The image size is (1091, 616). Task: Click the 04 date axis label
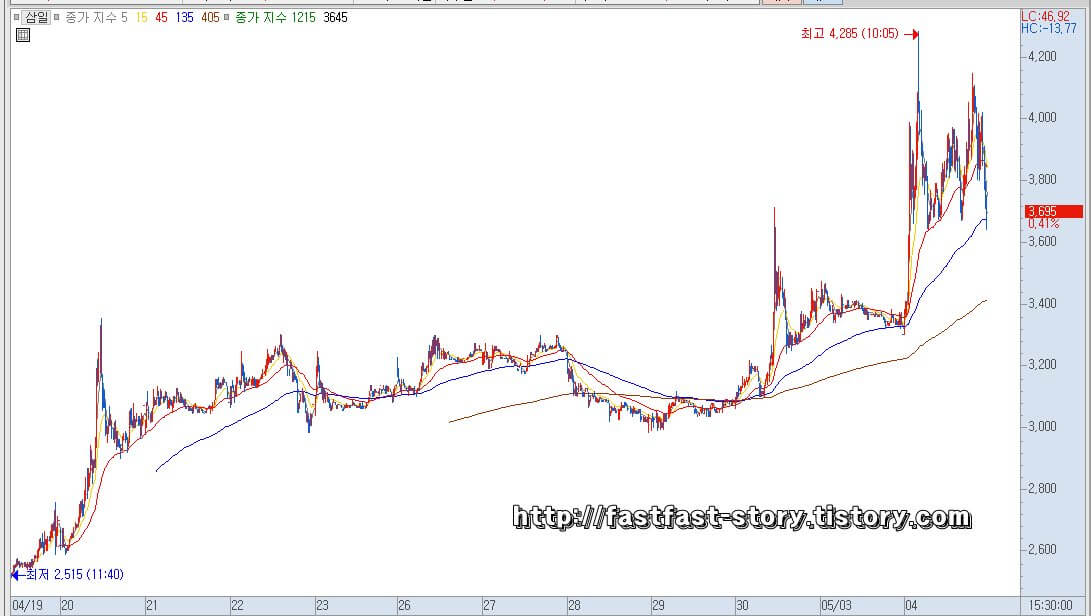tap(911, 606)
